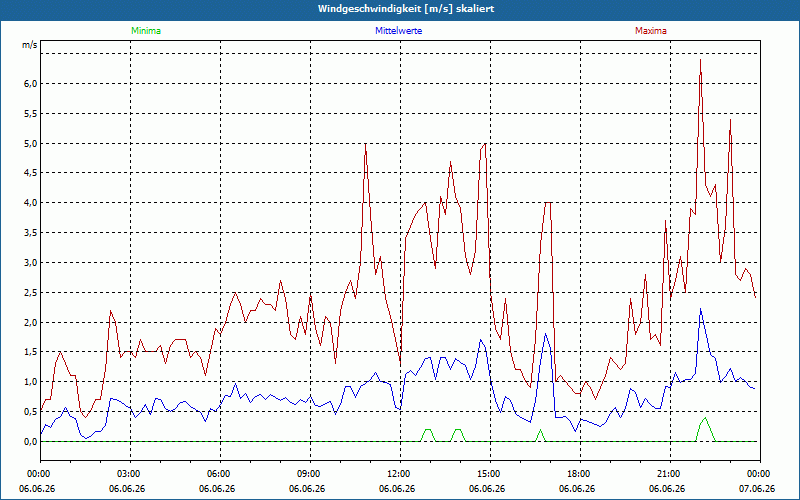Screen dimensions: 800x500
Task: Click the blue Mittelwerte legend label
Action: pyautogui.click(x=398, y=31)
